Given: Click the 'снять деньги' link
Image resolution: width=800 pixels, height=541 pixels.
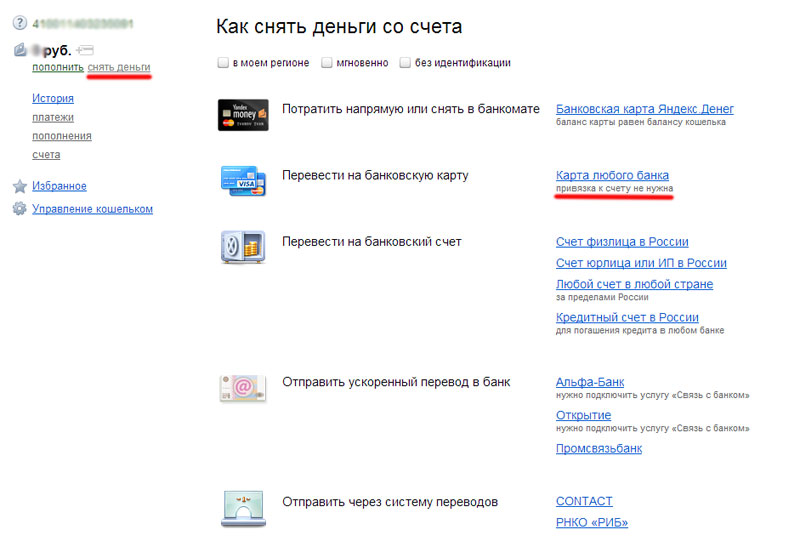Looking at the screenshot, I should pyautogui.click(x=119, y=67).
